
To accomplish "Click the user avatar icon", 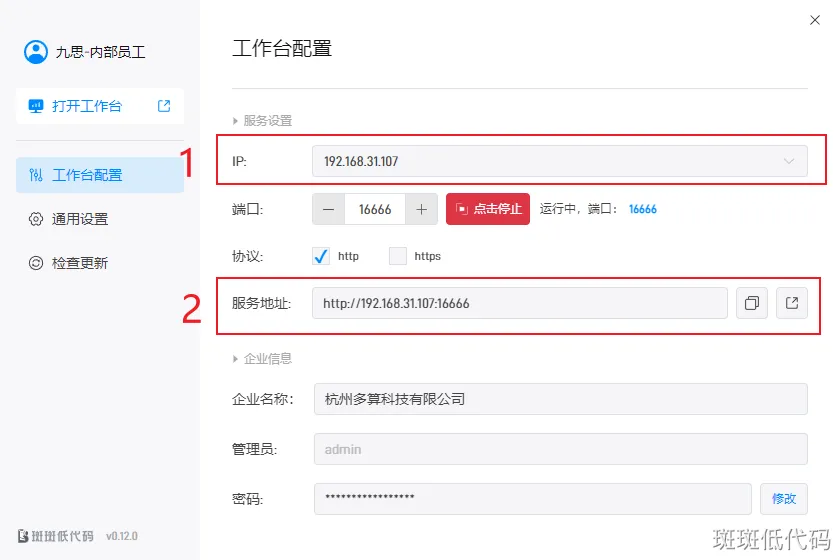I will tap(36, 52).
